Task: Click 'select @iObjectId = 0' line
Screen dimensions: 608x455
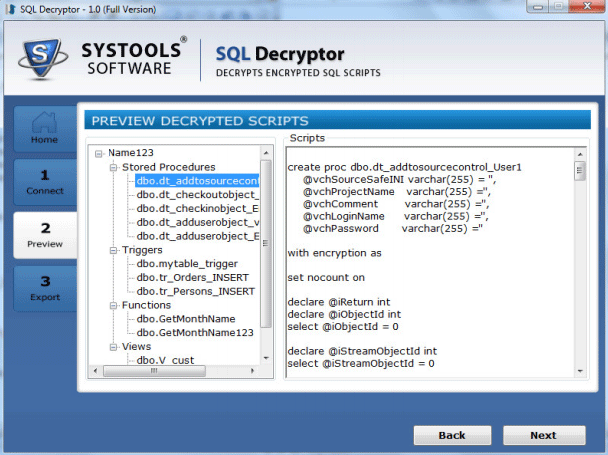Action: pos(343,327)
